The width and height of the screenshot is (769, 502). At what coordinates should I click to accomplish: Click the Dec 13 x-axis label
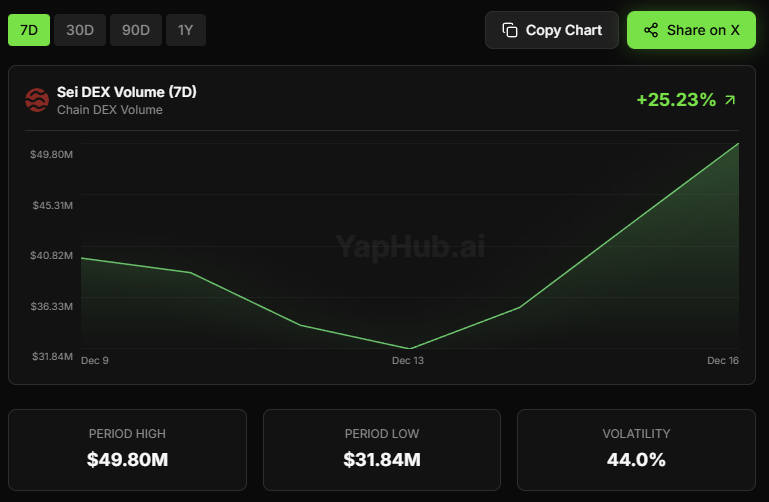coord(408,360)
